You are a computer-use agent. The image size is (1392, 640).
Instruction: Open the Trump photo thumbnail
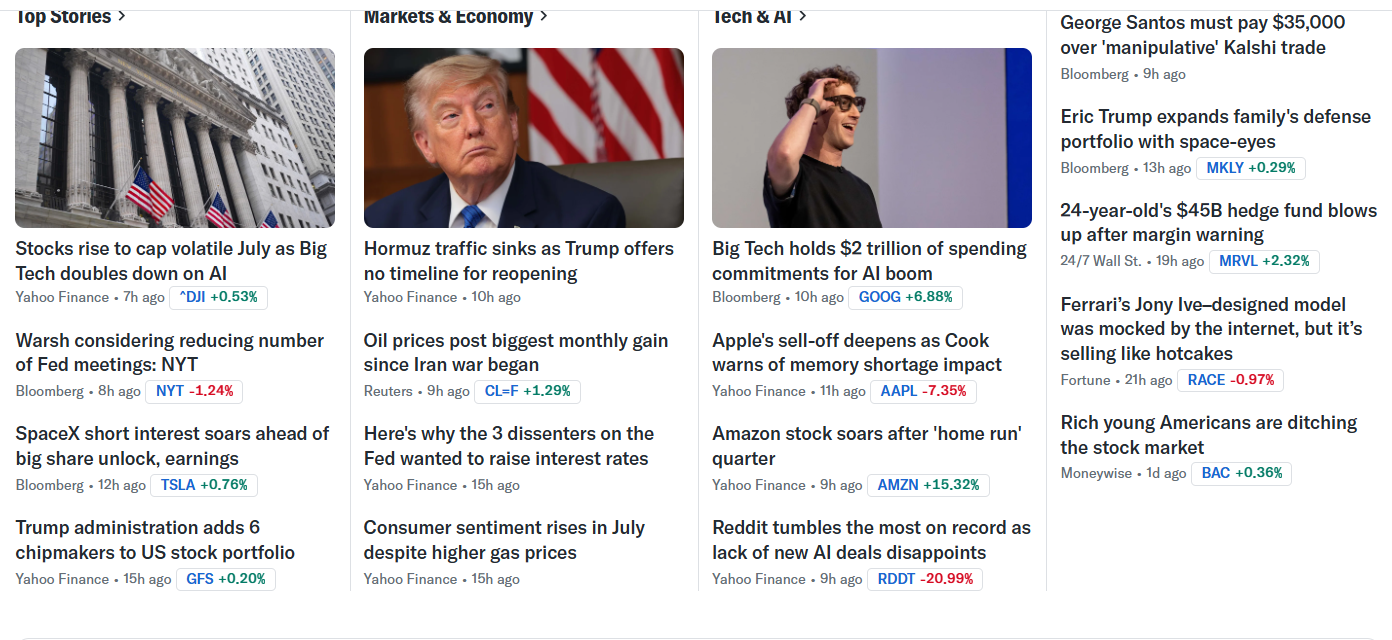click(x=524, y=138)
